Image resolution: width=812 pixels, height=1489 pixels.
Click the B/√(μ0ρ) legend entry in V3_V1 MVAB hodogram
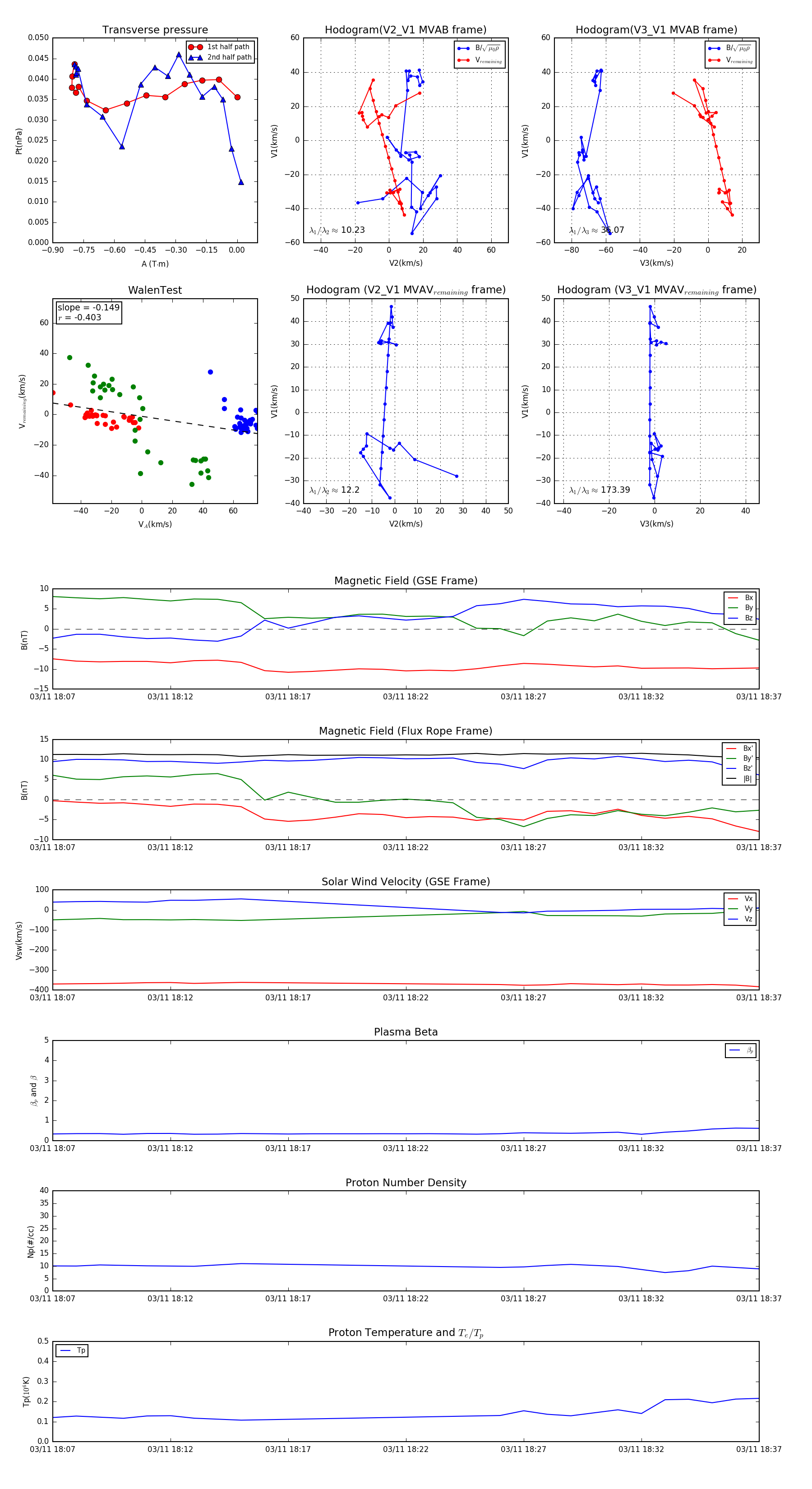click(730, 49)
